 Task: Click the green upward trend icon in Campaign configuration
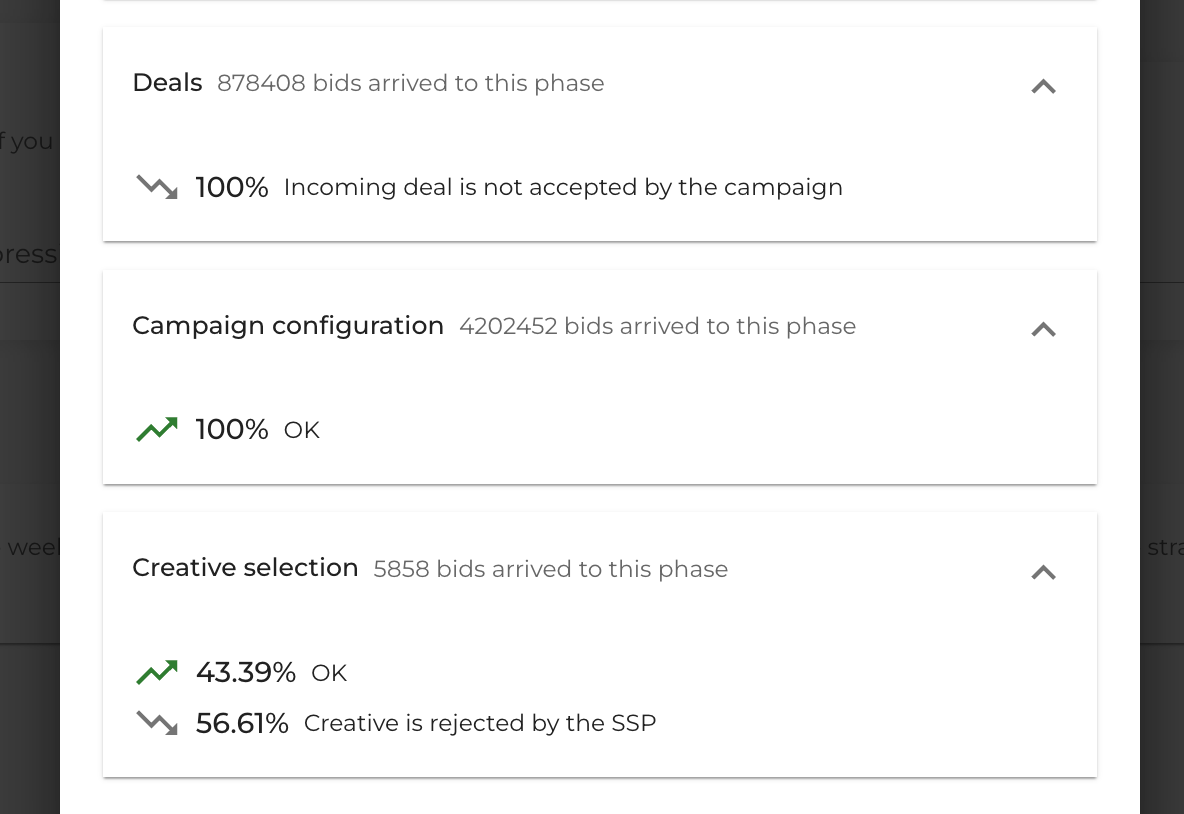click(157, 430)
